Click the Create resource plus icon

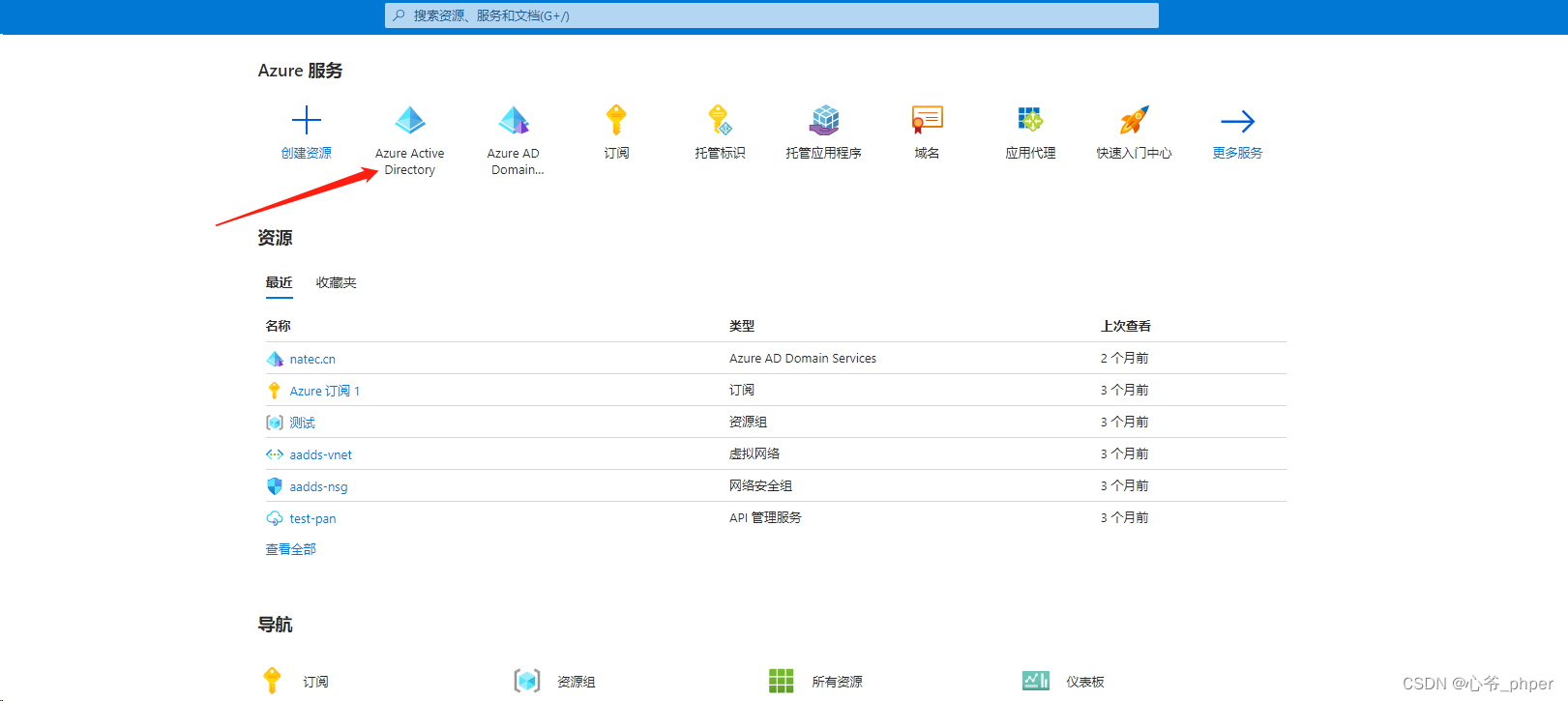[x=306, y=120]
